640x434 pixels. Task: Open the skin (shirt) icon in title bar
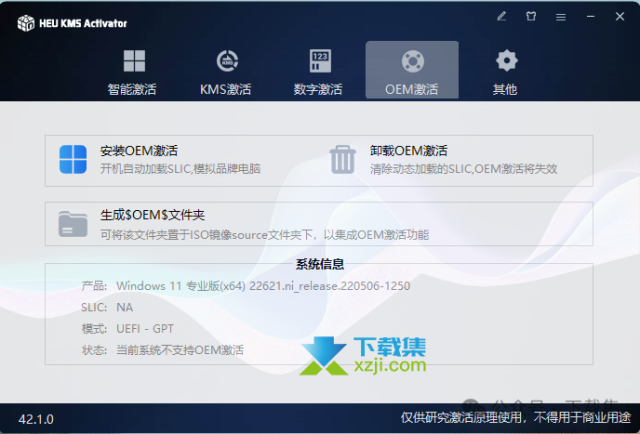pyautogui.click(x=531, y=16)
